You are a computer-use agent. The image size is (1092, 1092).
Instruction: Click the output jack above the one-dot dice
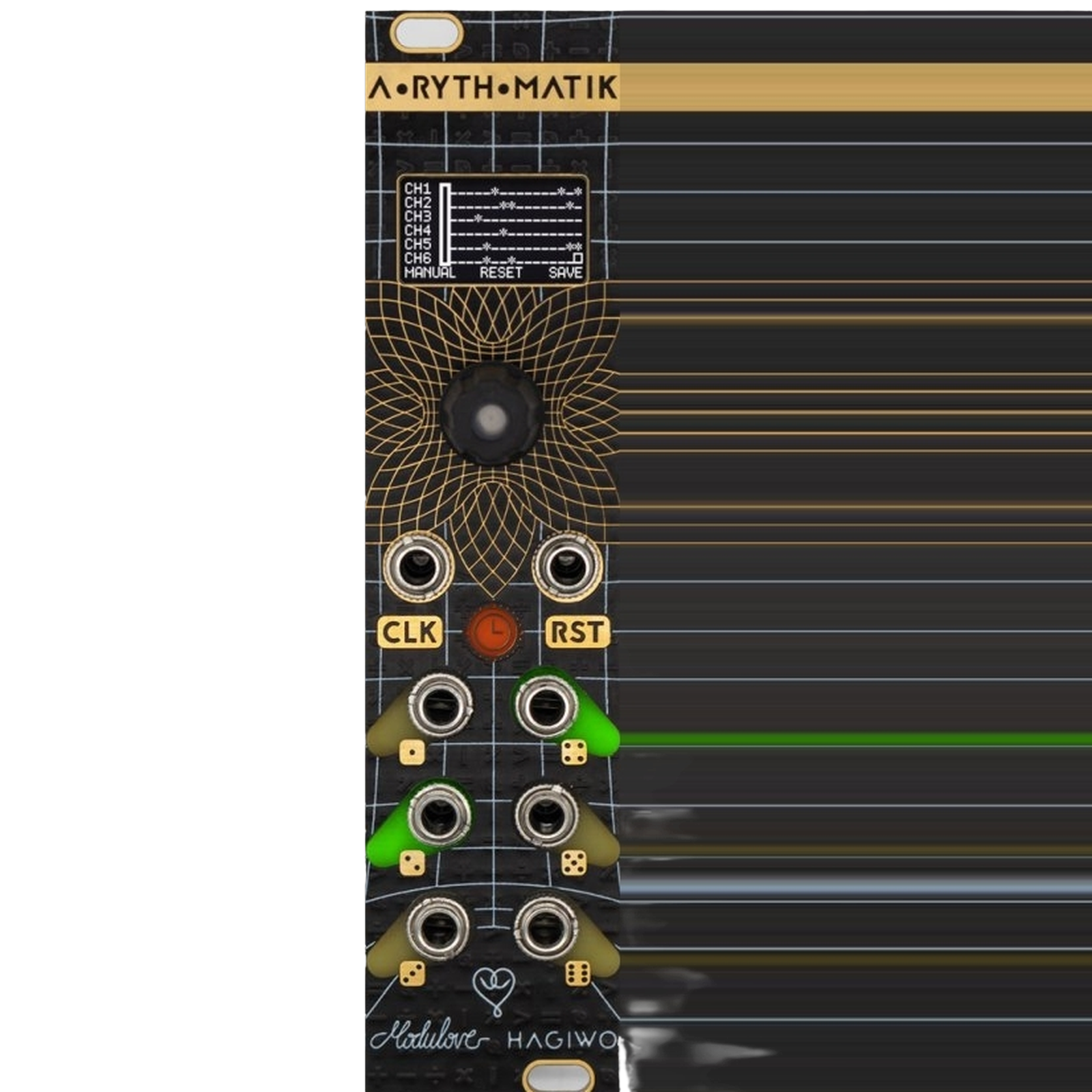[x=440, y=705]
